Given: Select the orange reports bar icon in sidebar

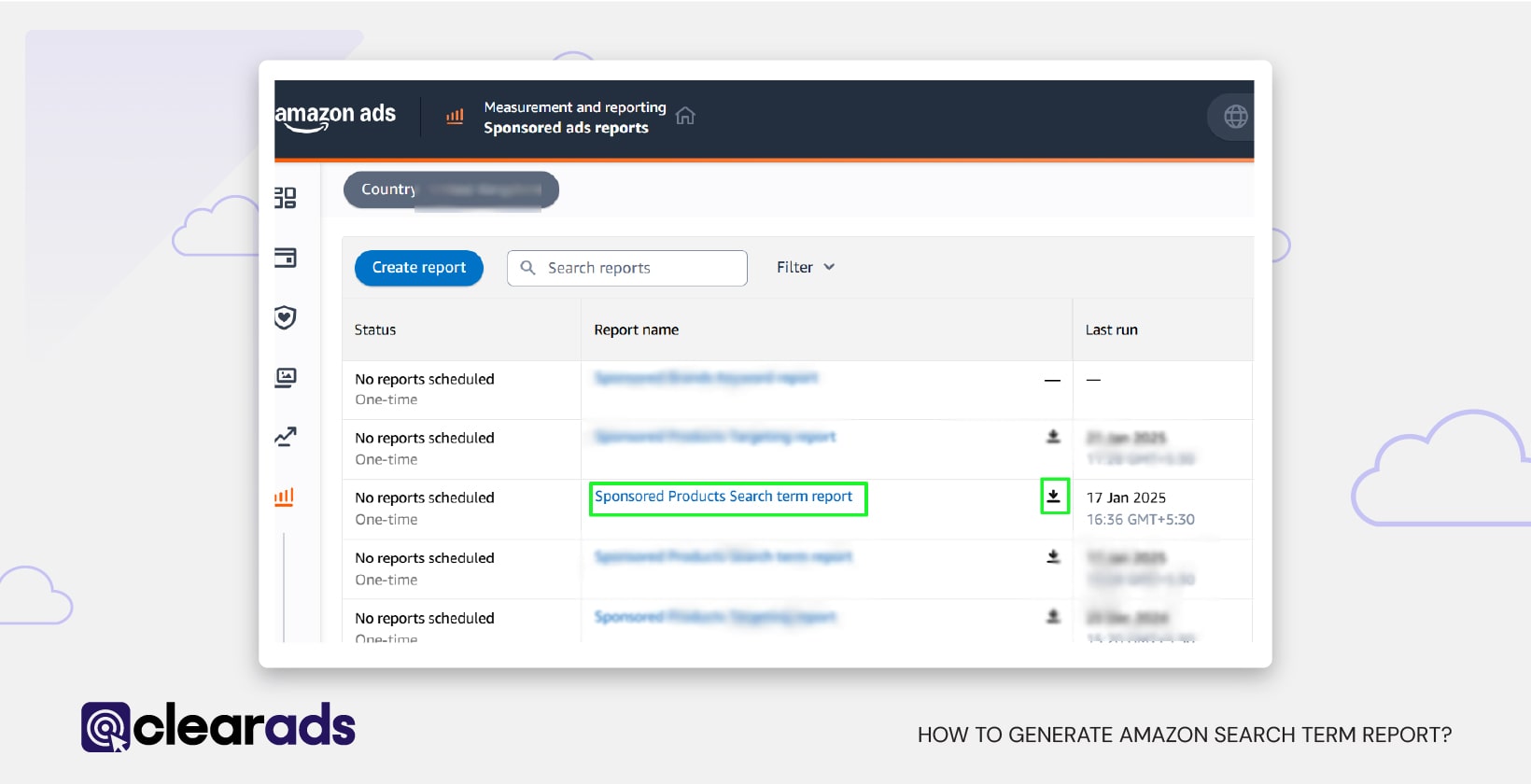Looking at the screenshot, I should point(284,497).
